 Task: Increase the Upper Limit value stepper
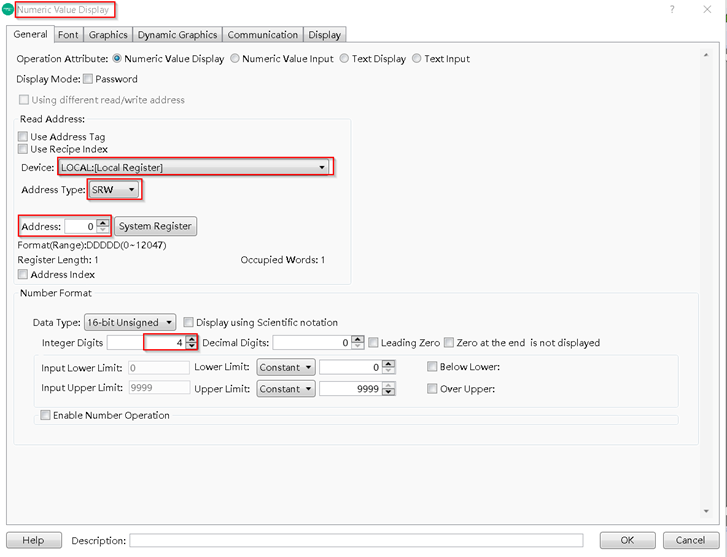tap(388, 385)
